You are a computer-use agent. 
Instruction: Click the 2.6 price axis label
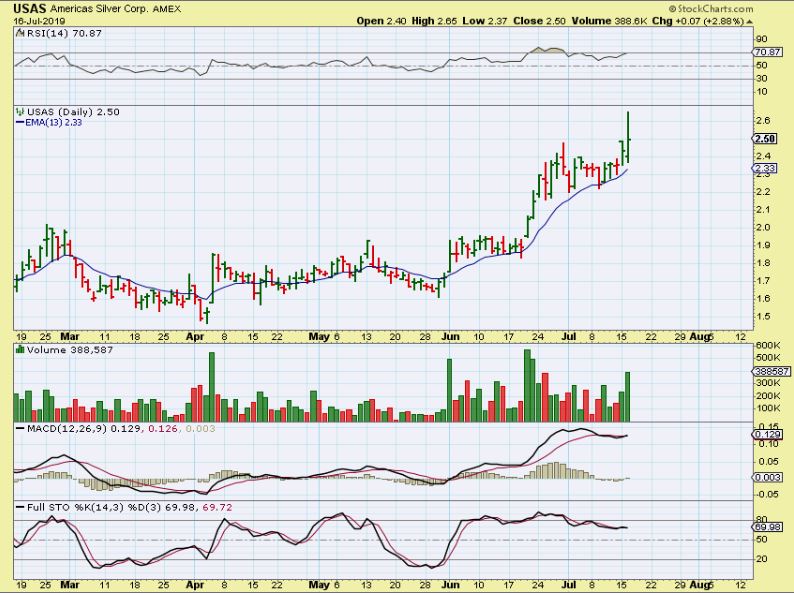764,121
